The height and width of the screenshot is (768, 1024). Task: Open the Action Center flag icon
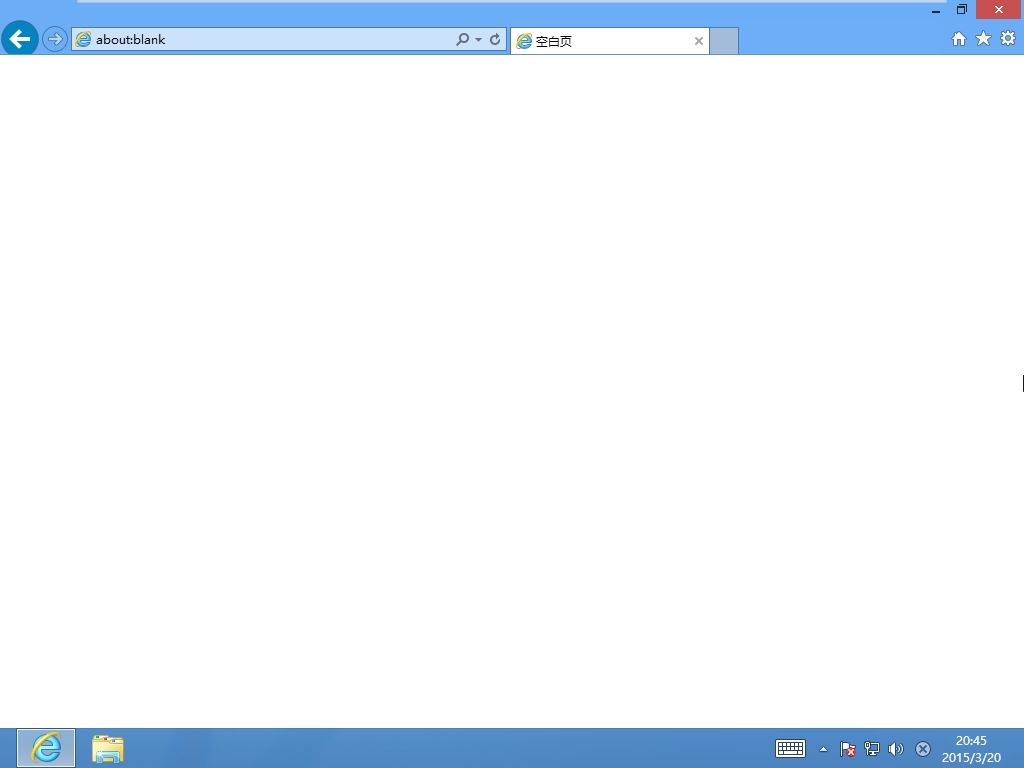coord(848,748)
